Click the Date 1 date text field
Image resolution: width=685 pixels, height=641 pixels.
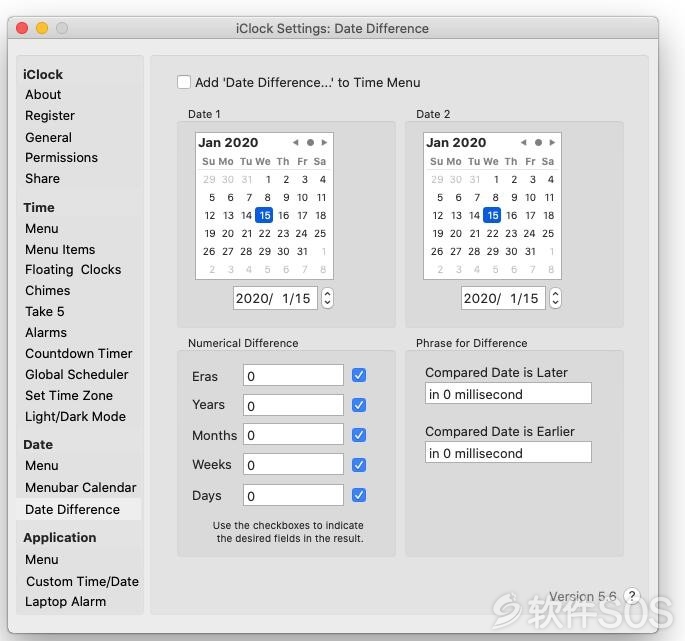(x=275, y=298)
